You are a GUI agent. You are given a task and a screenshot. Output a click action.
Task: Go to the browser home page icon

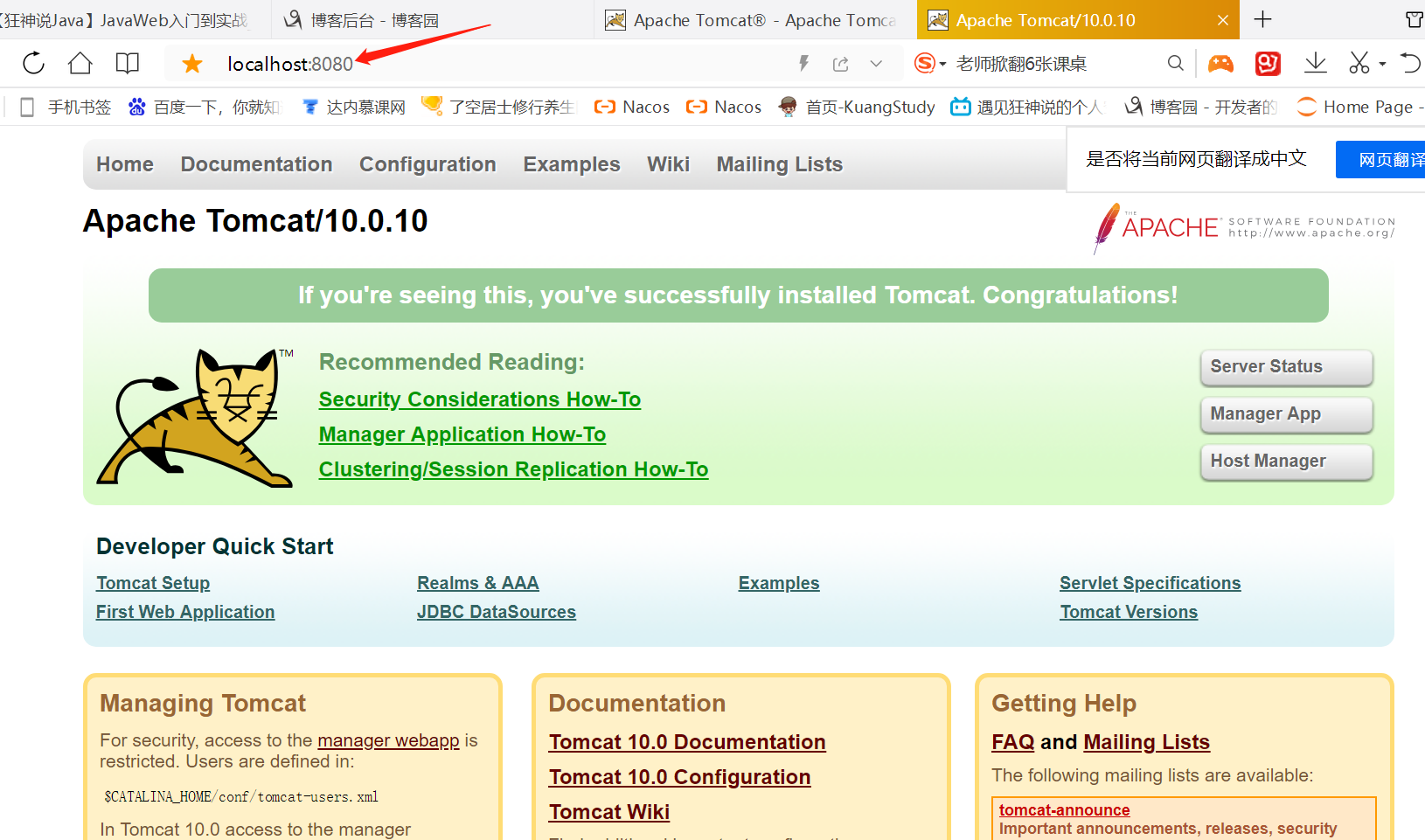click(x=80, y=63)
